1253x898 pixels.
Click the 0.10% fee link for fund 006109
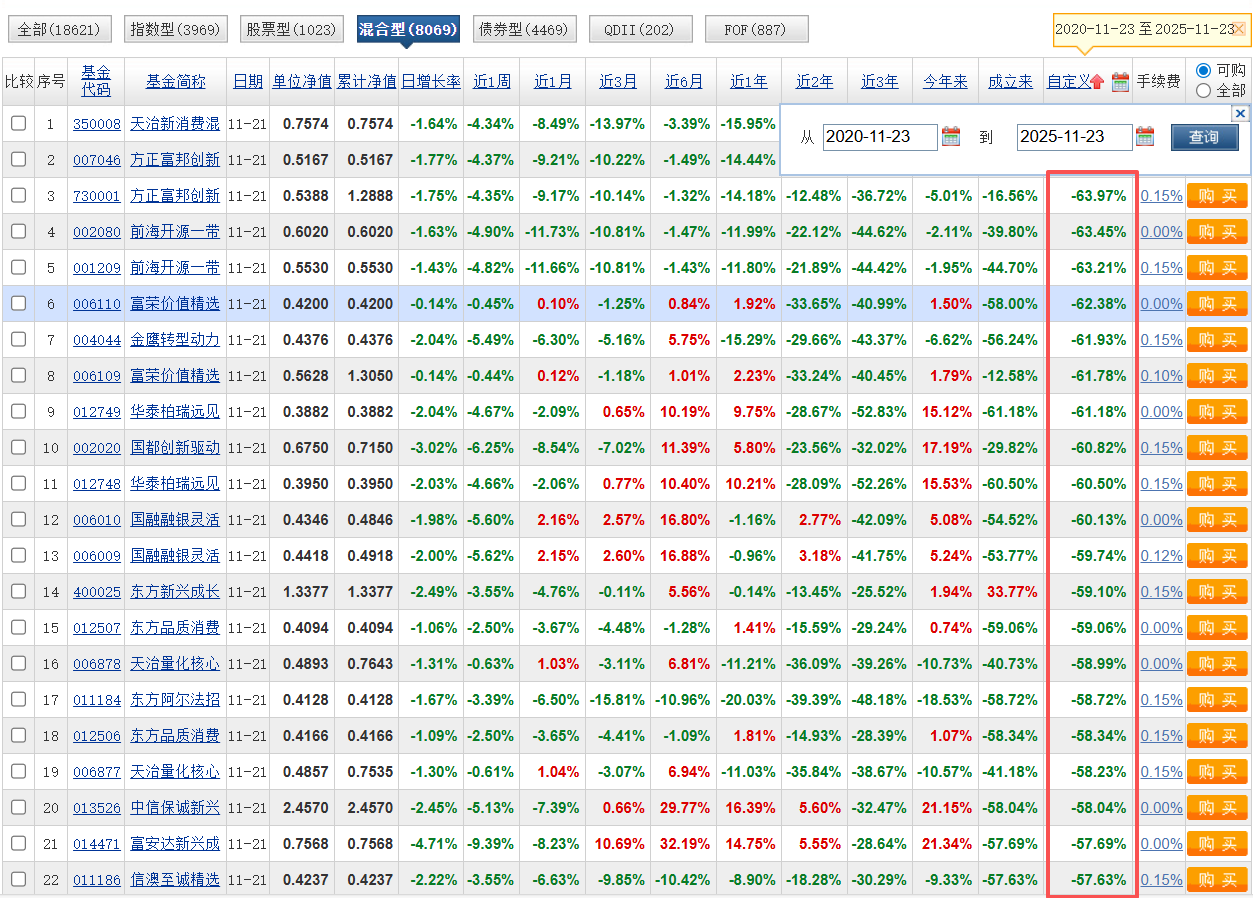(x=1161, y=376)
